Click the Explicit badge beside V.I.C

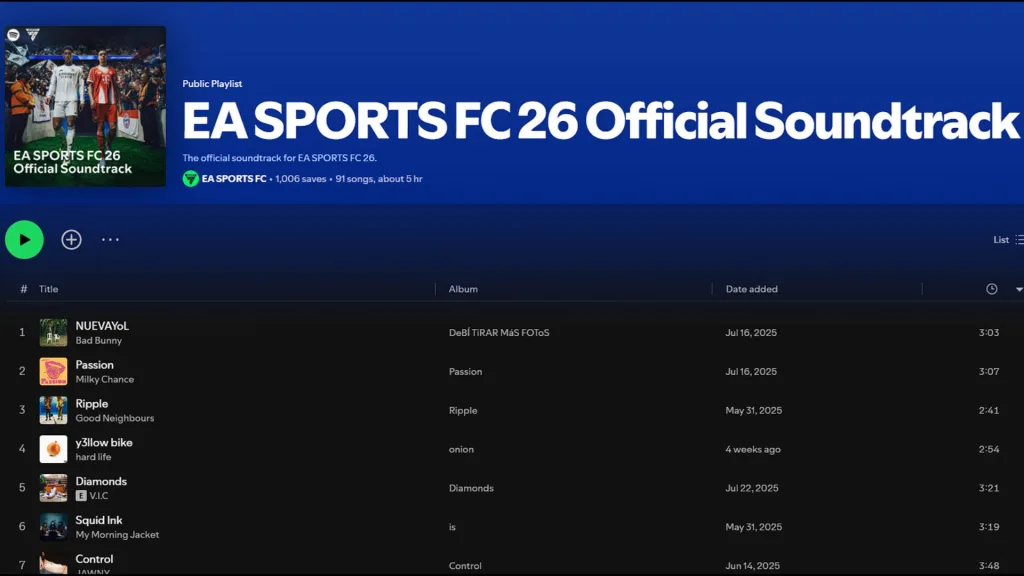[x=79, y=495]
